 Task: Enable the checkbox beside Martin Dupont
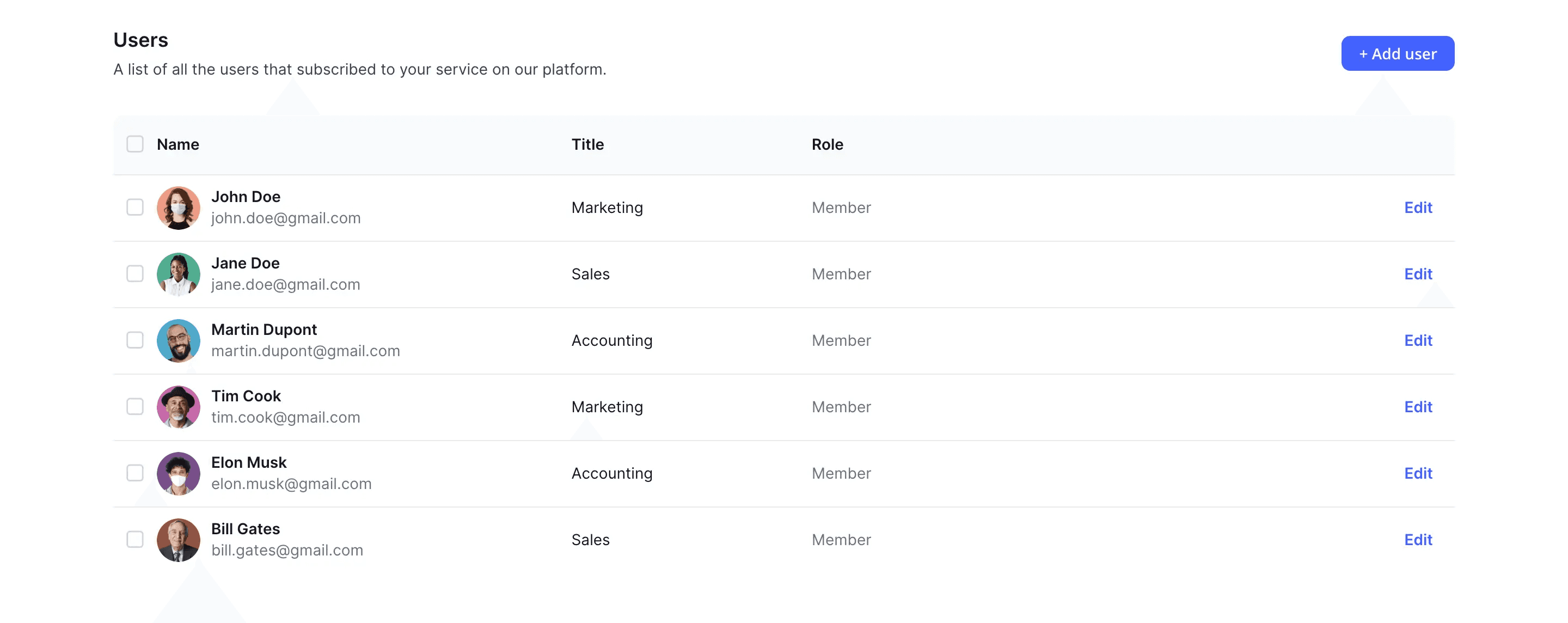pos(134,340)
